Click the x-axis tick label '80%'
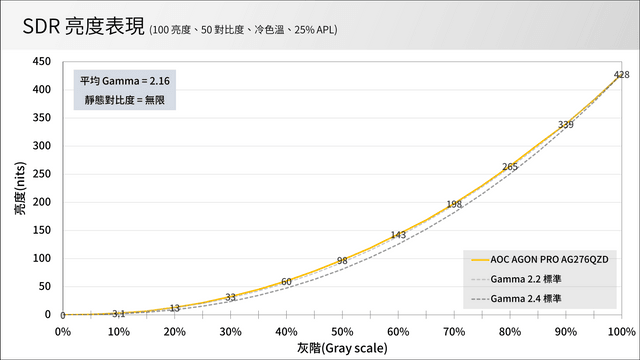 pyautogui.click(x=510, y=332)
